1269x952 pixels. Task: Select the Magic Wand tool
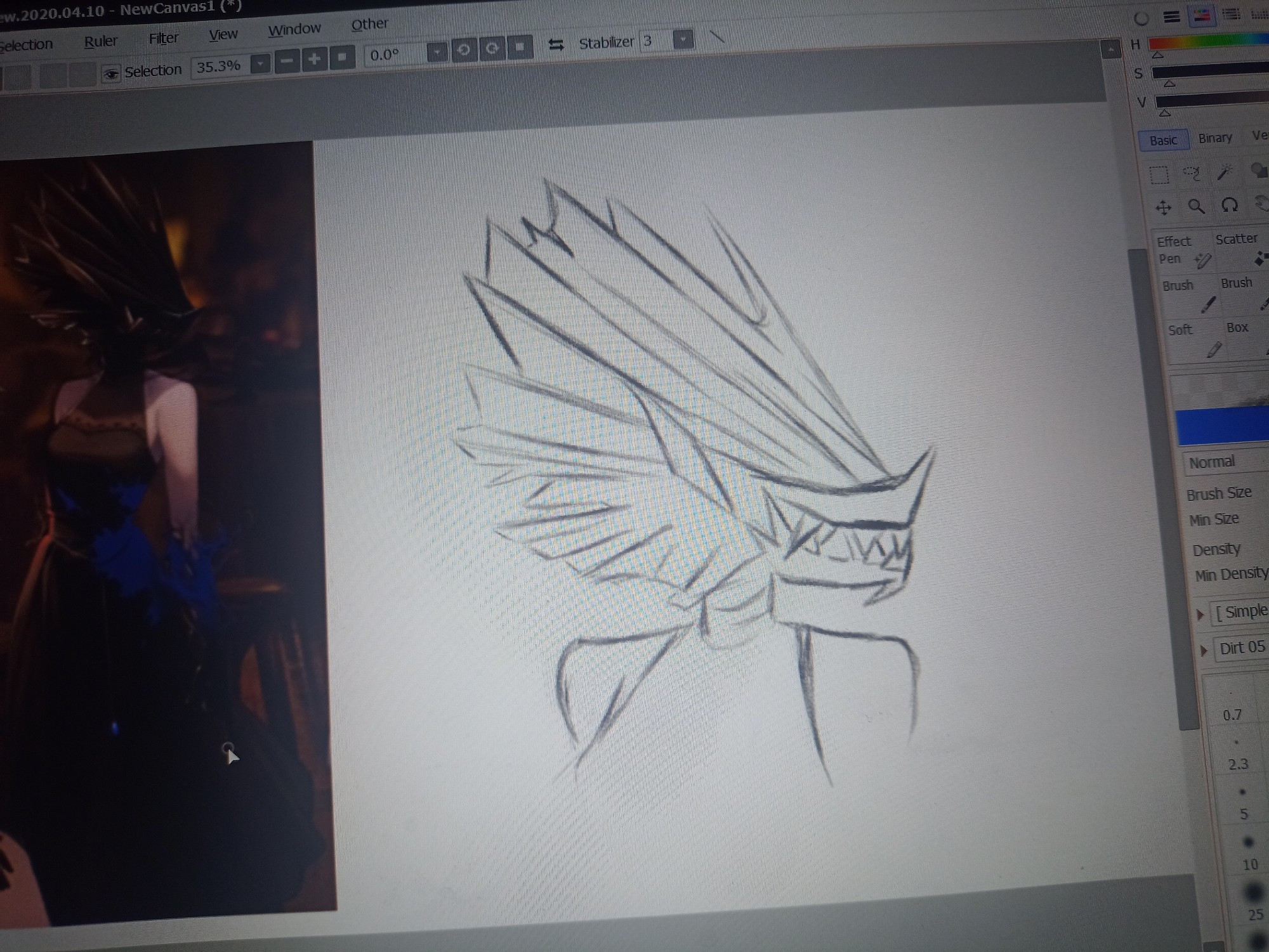[x=1225, y=171]
